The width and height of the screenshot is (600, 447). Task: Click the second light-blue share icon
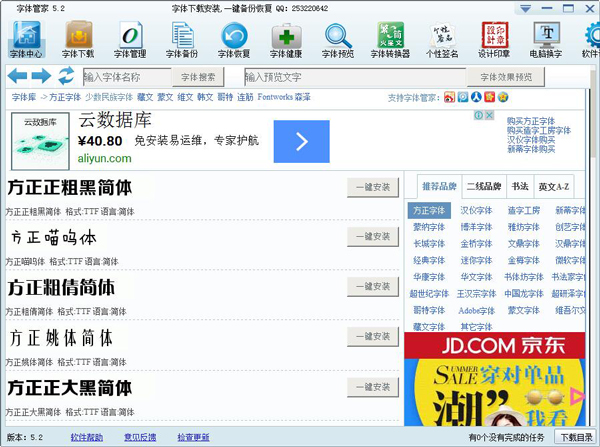(463, 97)
